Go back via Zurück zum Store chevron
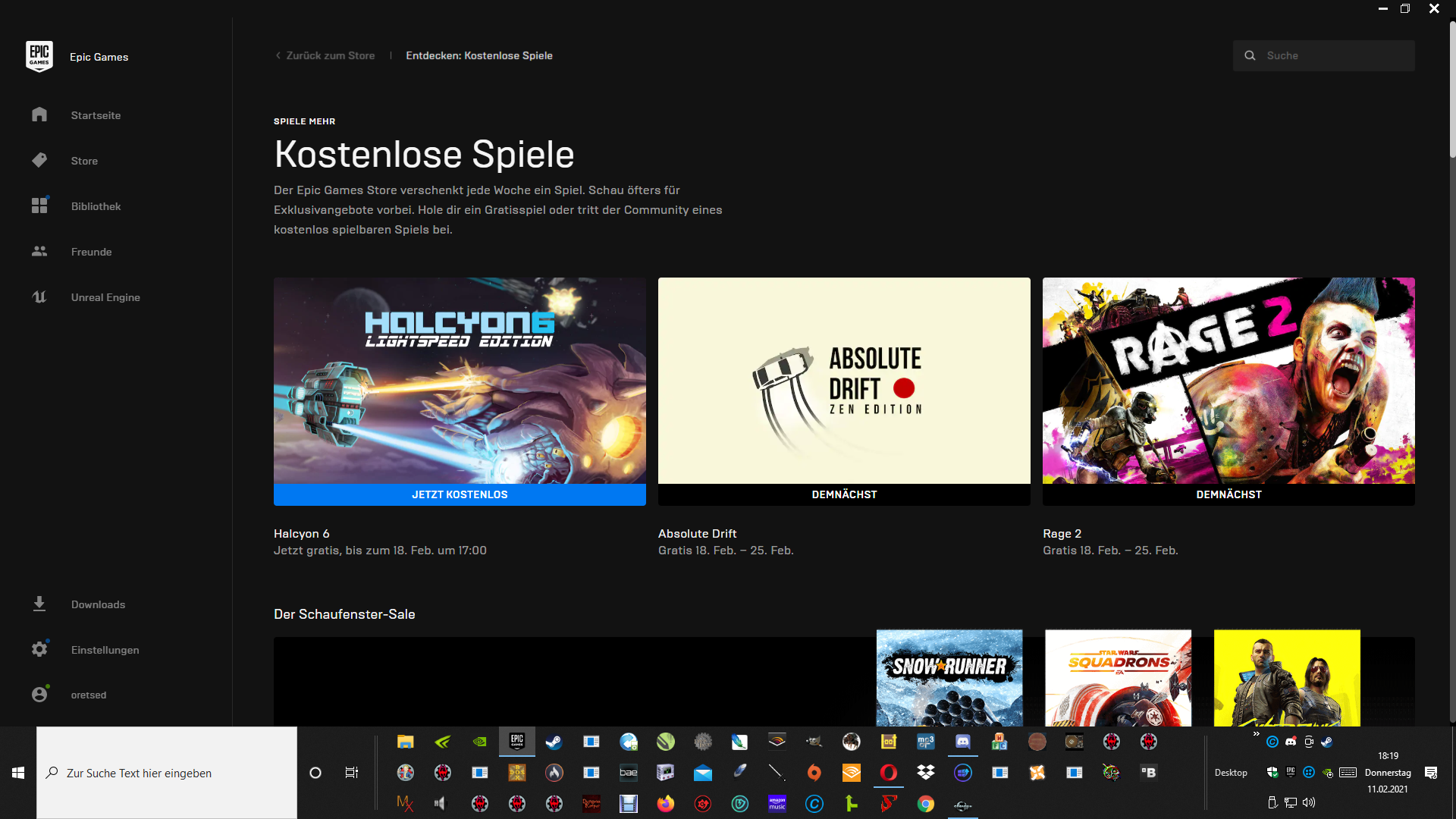Viewport: 1456px width, 819px height. 278,55
